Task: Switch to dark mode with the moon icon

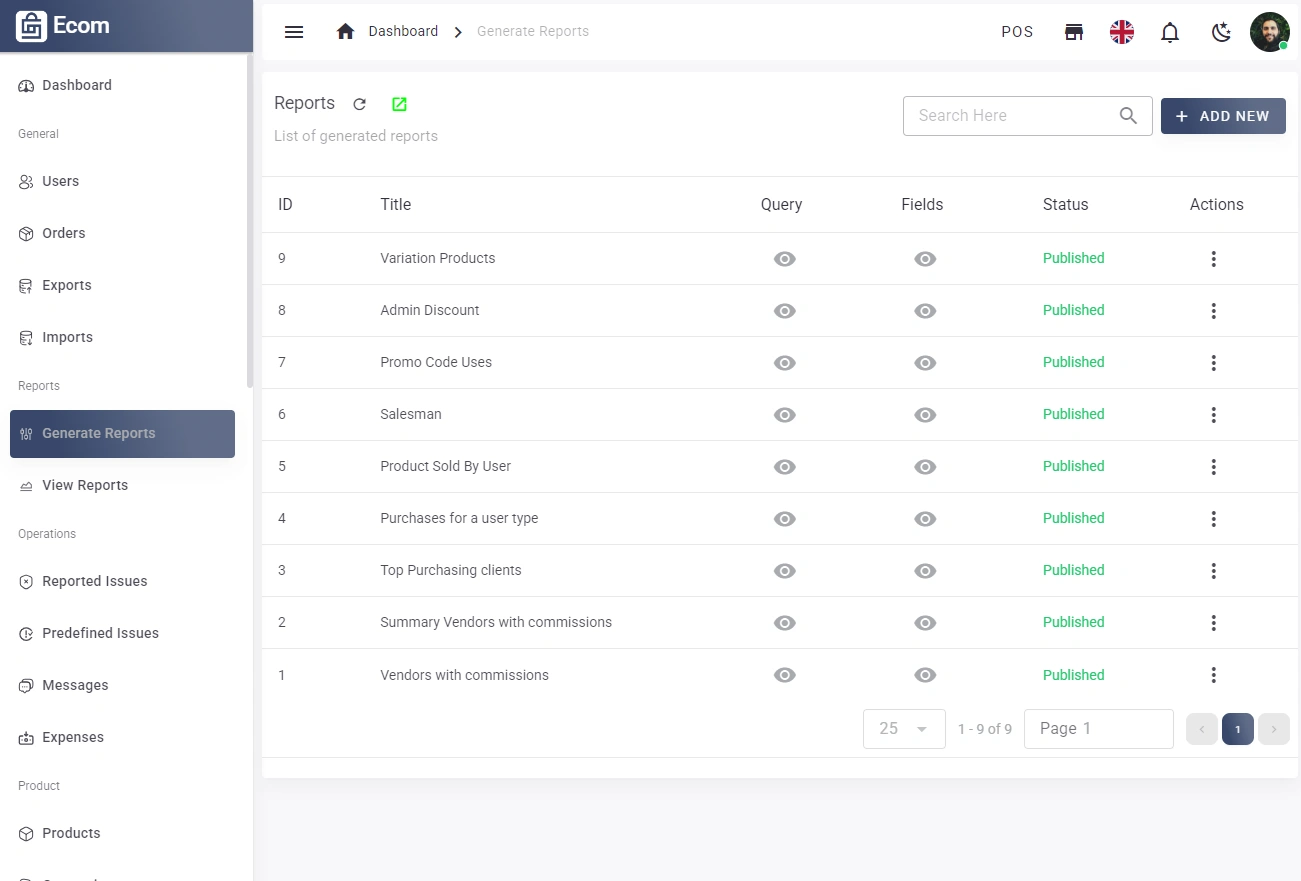Action: pos(1220,31)
